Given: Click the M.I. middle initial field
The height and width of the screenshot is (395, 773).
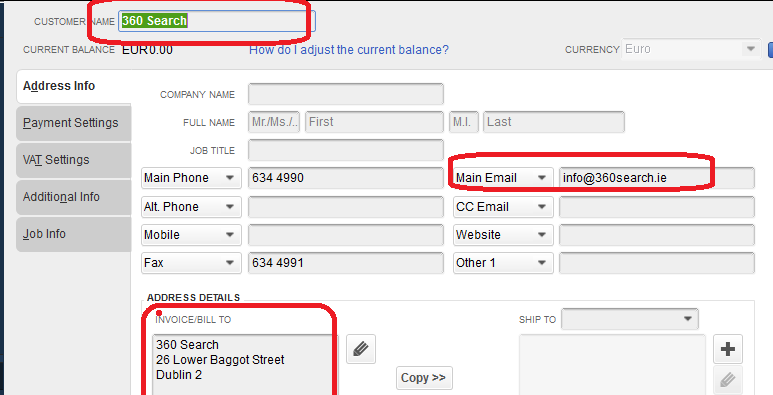Looking at the screenshot, I should [x=463, y=122].
